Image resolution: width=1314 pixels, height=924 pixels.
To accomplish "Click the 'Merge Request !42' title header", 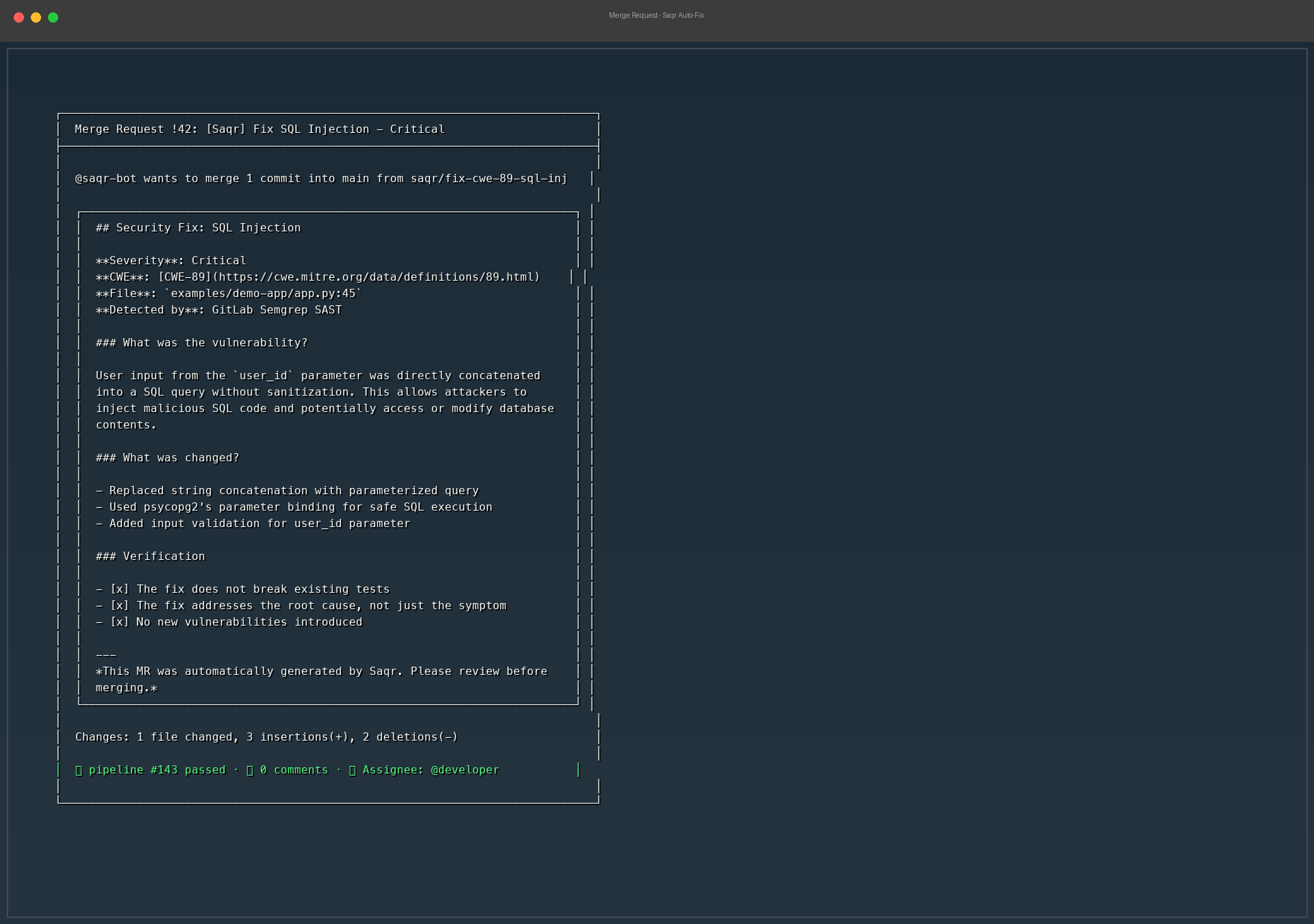I will 259,129.
